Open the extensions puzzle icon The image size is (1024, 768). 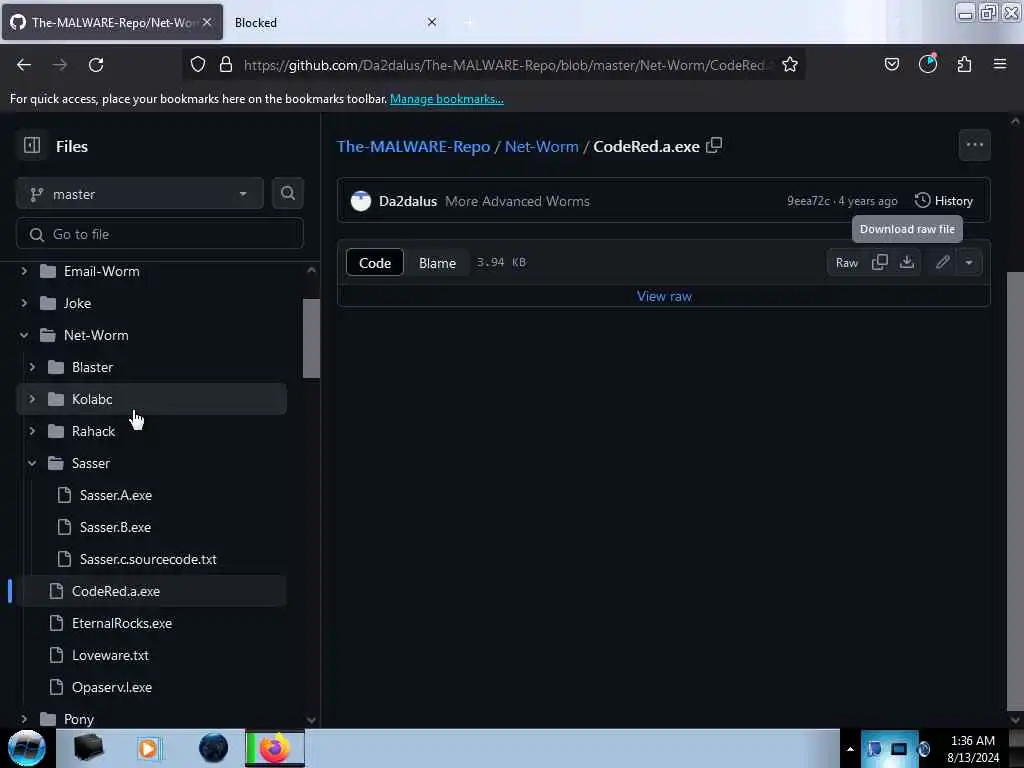point(964,64)
